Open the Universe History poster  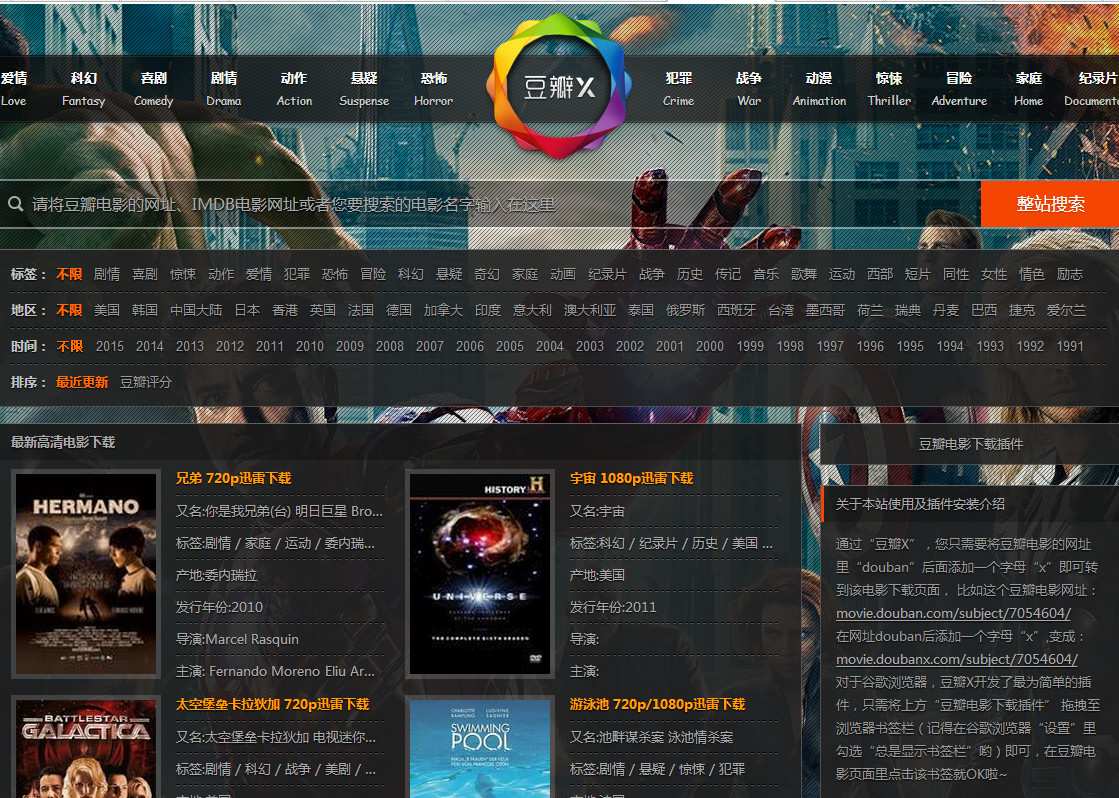pos(480,574)
